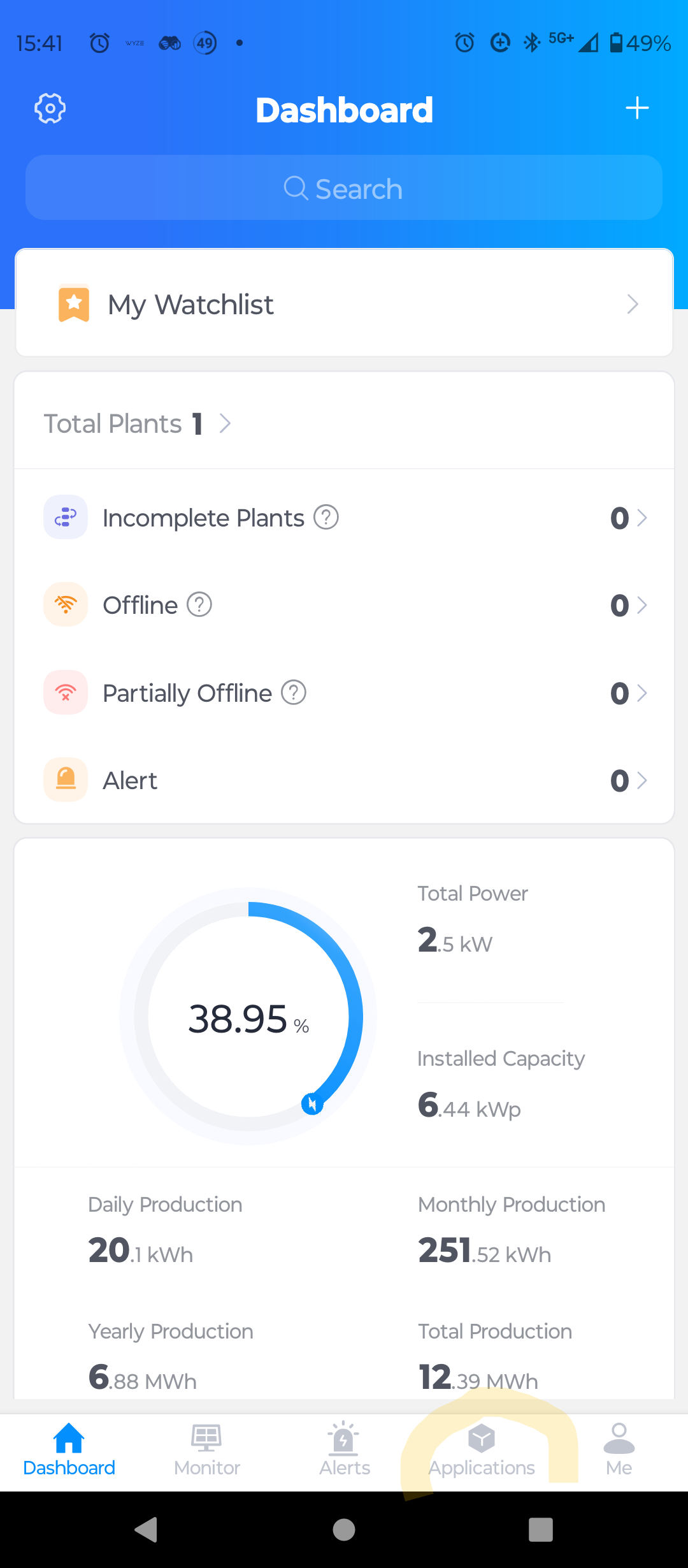
Task: Tap the Search field
Action: click(x=344, y=188)
